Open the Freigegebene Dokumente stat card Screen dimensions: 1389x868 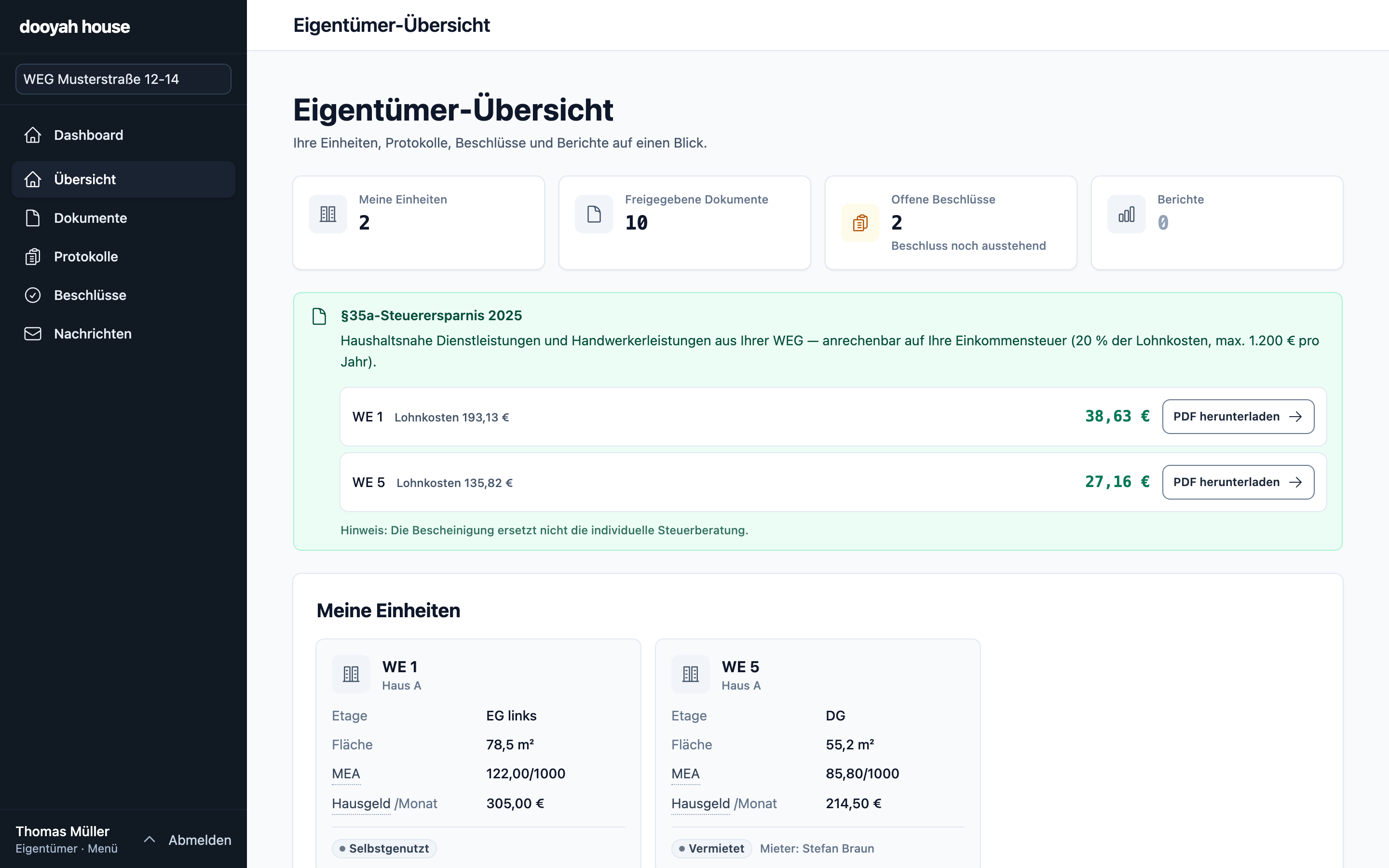685,223
